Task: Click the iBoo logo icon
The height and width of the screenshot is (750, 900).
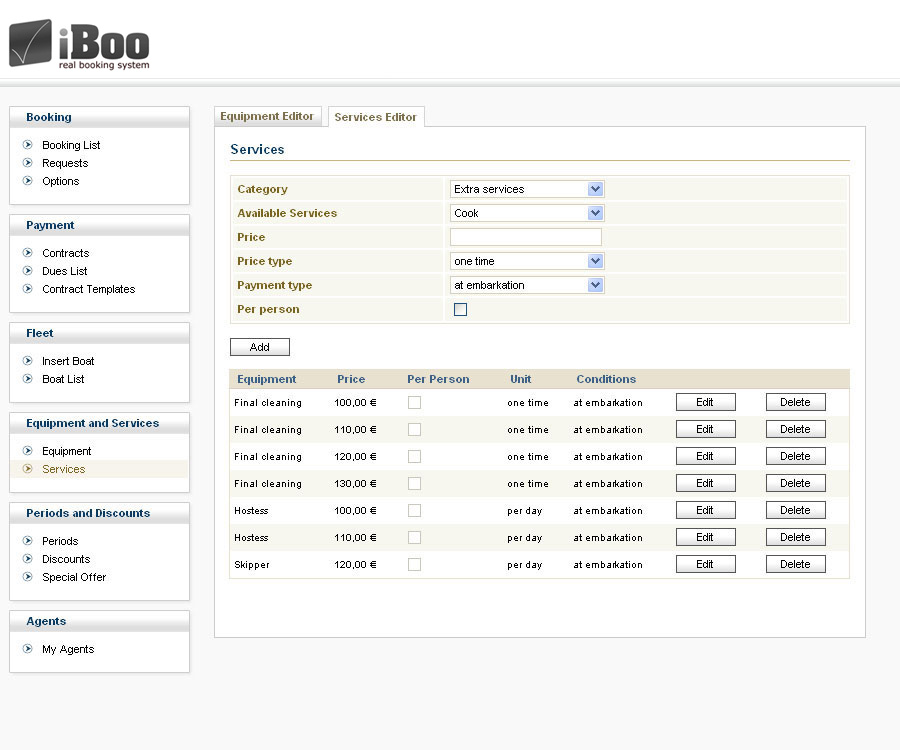Action: click(x=31, y=43)
